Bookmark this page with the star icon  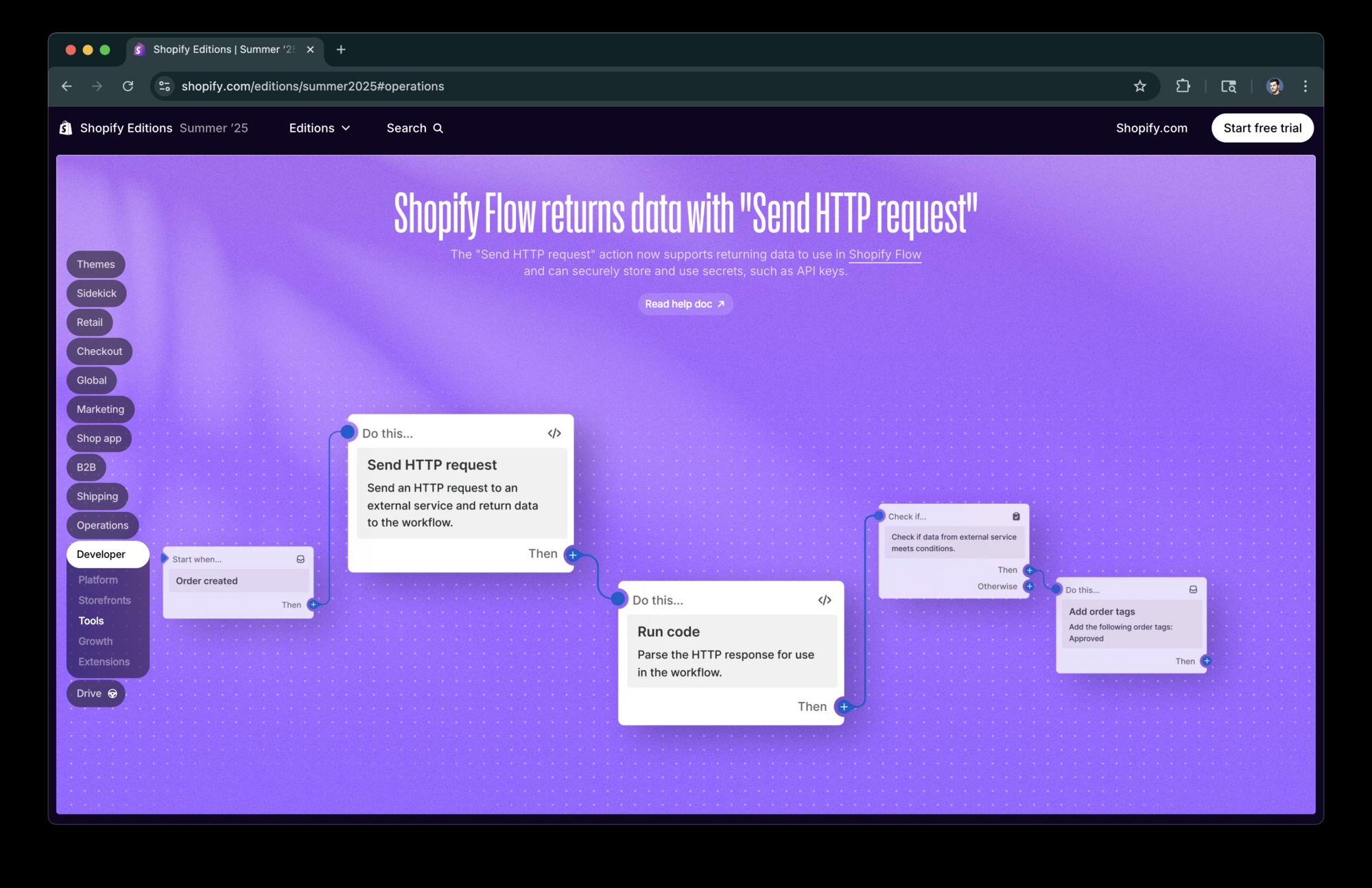point(1139,86)
